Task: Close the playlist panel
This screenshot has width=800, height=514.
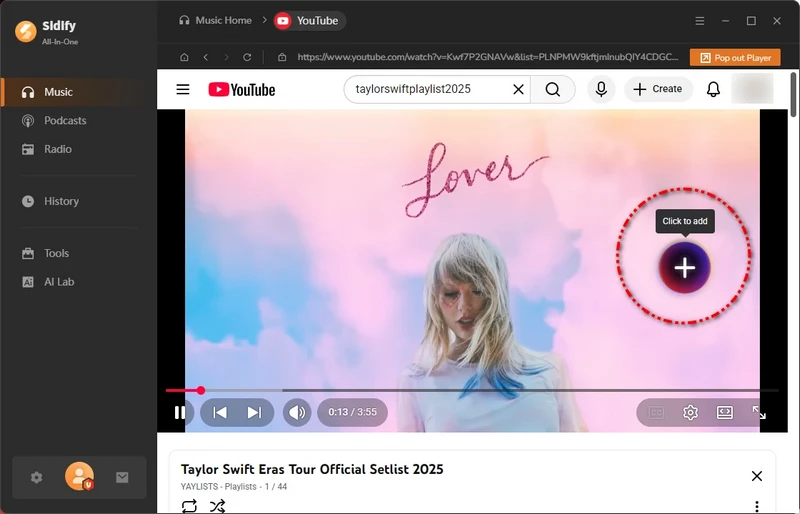Action: pos(757,476)
